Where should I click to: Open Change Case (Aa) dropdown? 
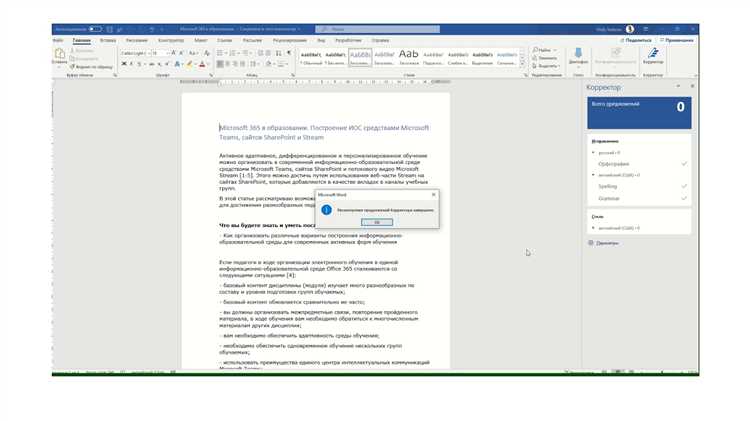click(193, 53)
